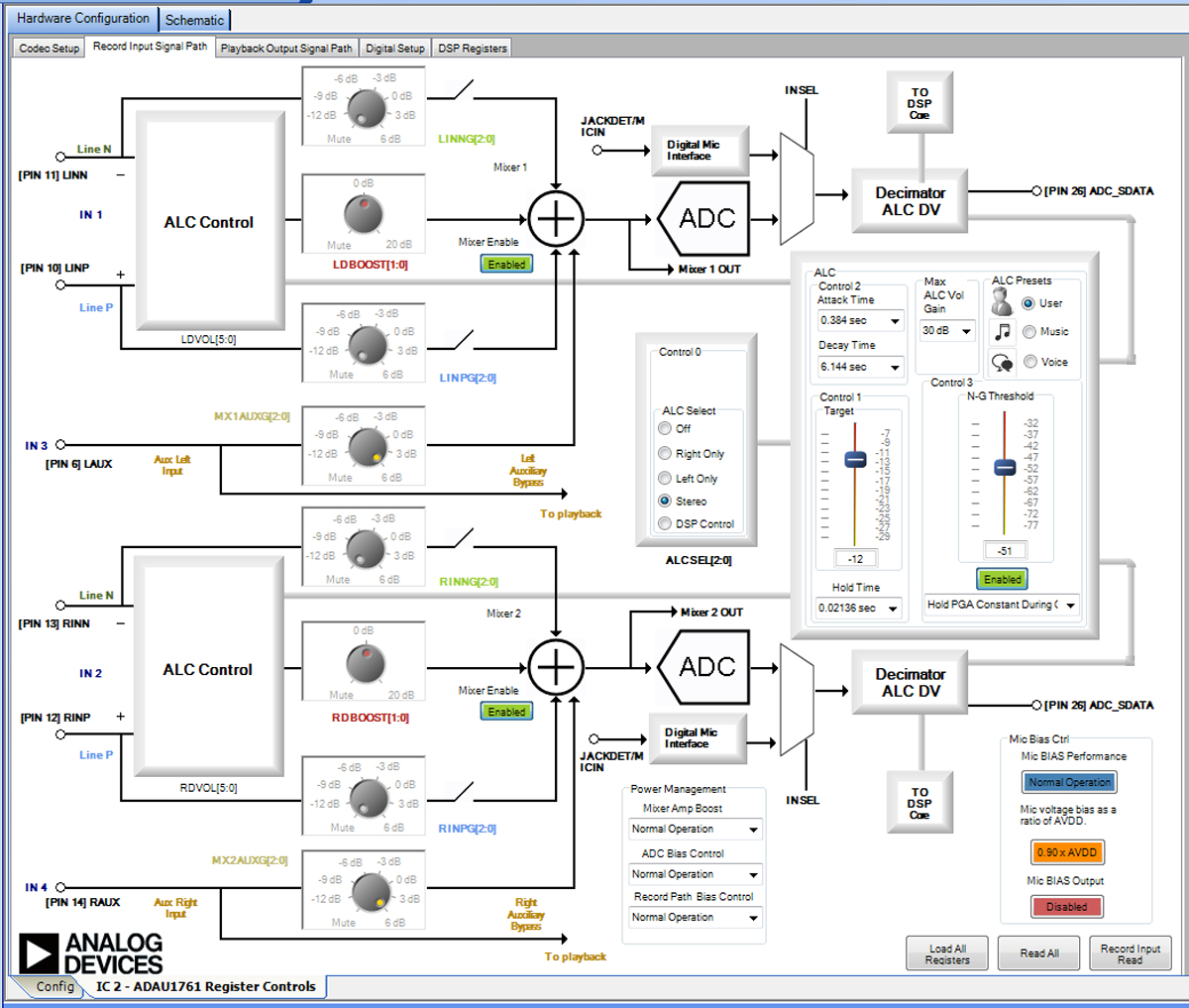Click the ALC Target slider handle
This screenshot has height=1008, width=1189.
855,459
